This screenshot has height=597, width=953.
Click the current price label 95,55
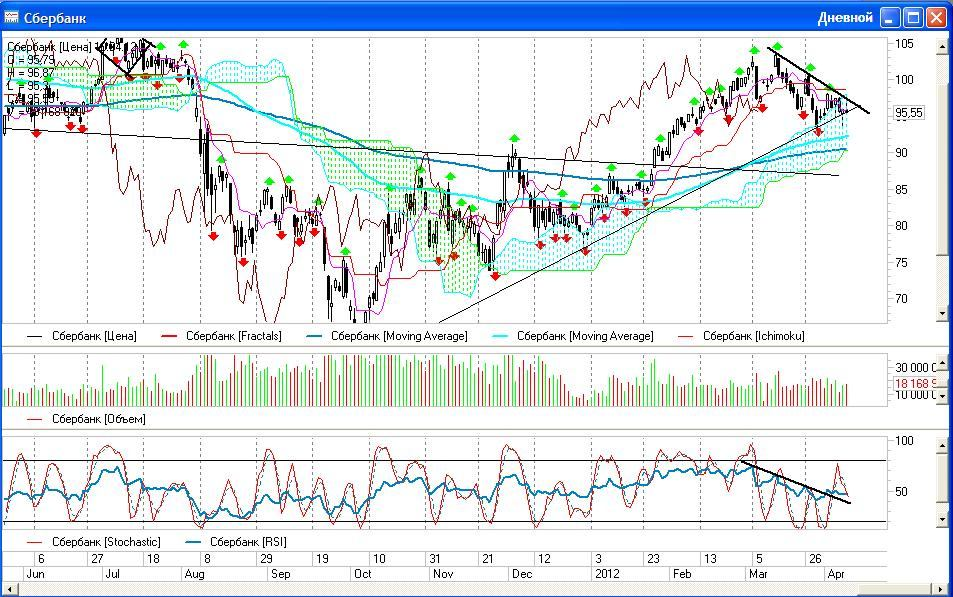(909, 112)
